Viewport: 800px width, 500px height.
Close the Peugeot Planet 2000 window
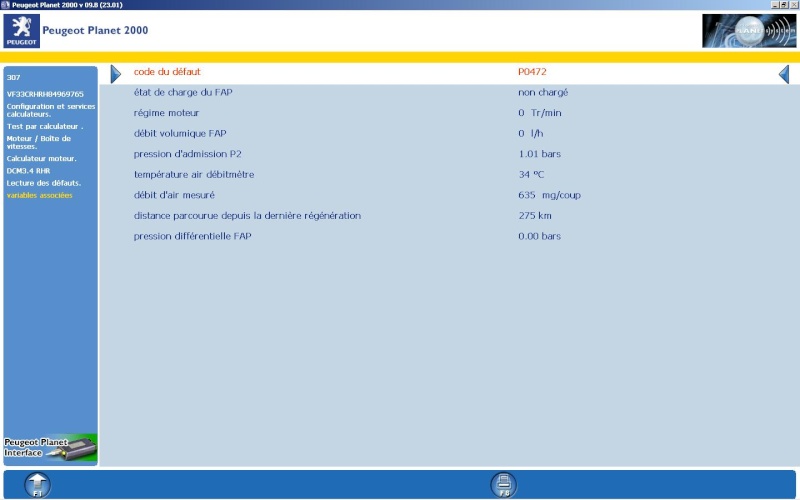(793, 5)
